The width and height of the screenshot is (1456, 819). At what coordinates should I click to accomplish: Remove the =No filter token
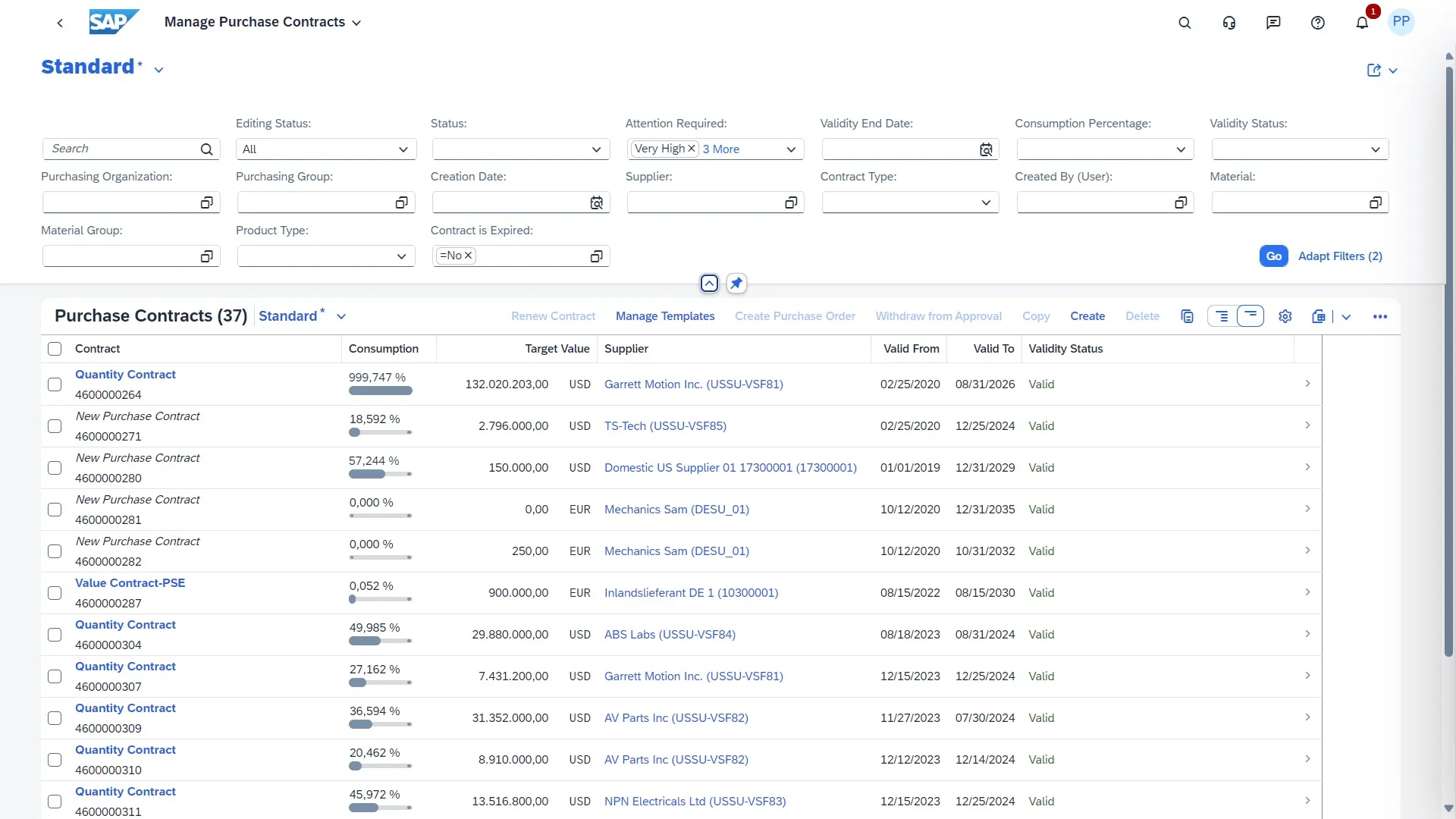(x=469, y=256)
